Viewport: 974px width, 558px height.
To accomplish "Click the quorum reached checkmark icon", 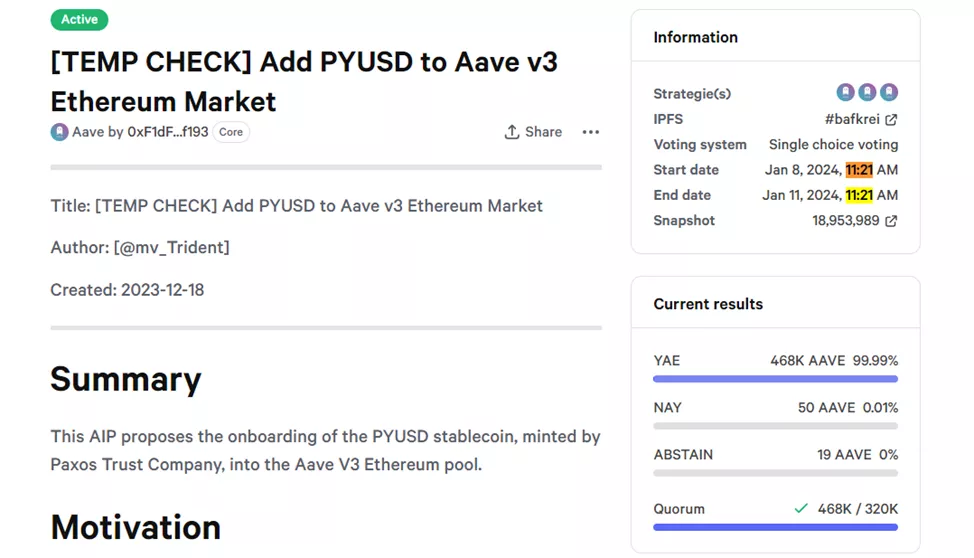I will point(800,509).
